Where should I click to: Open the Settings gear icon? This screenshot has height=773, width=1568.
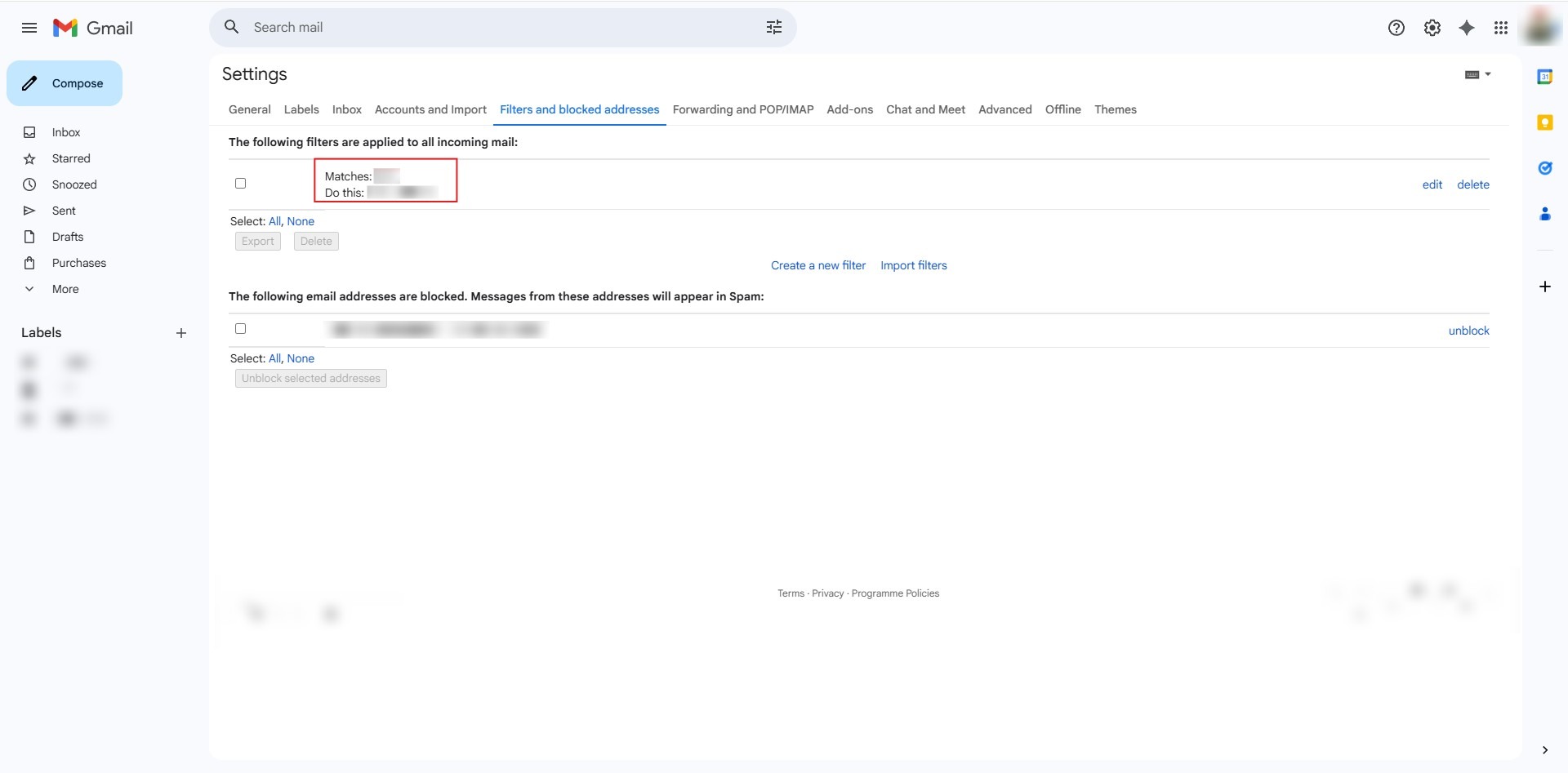(x=1432, y=28)
